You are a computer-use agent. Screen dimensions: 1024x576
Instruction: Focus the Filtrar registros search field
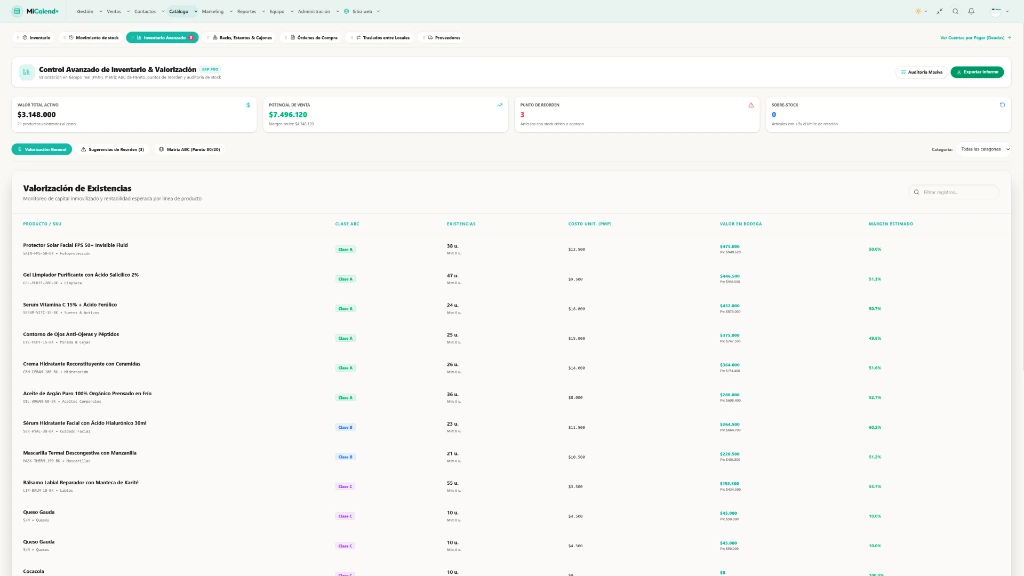coord(954,192)
